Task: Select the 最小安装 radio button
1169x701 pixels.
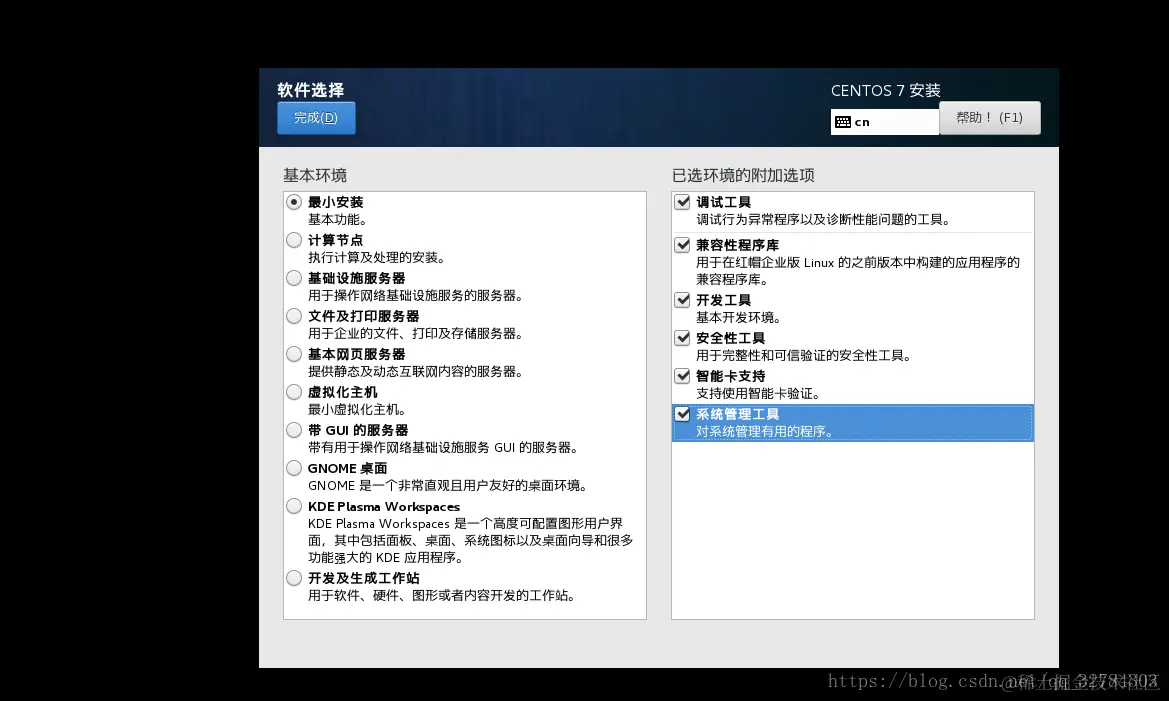Action: [294, 202]
